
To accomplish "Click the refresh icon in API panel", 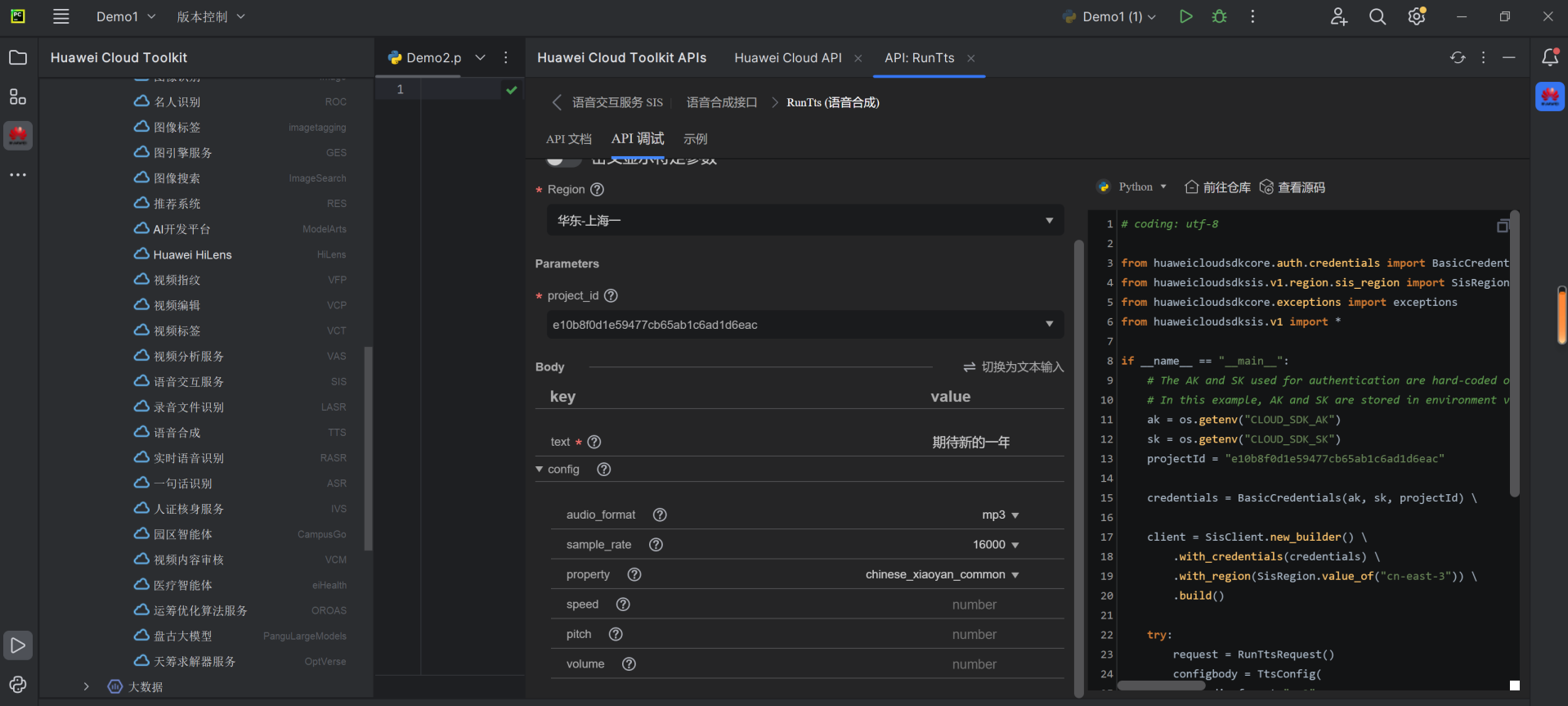I will 1457,57.
